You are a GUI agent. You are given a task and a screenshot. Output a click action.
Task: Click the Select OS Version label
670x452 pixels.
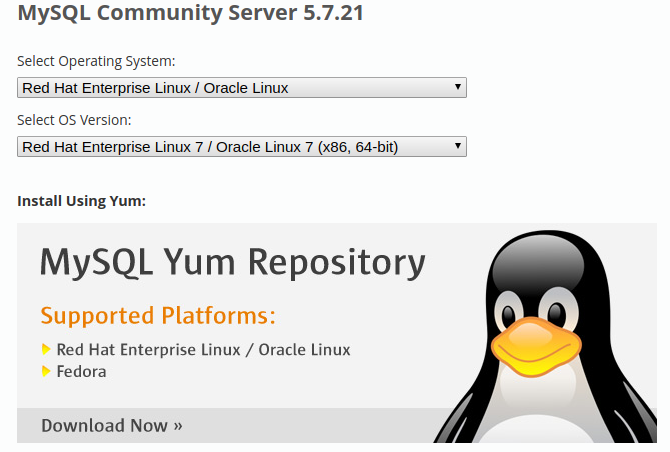point(74,120)
